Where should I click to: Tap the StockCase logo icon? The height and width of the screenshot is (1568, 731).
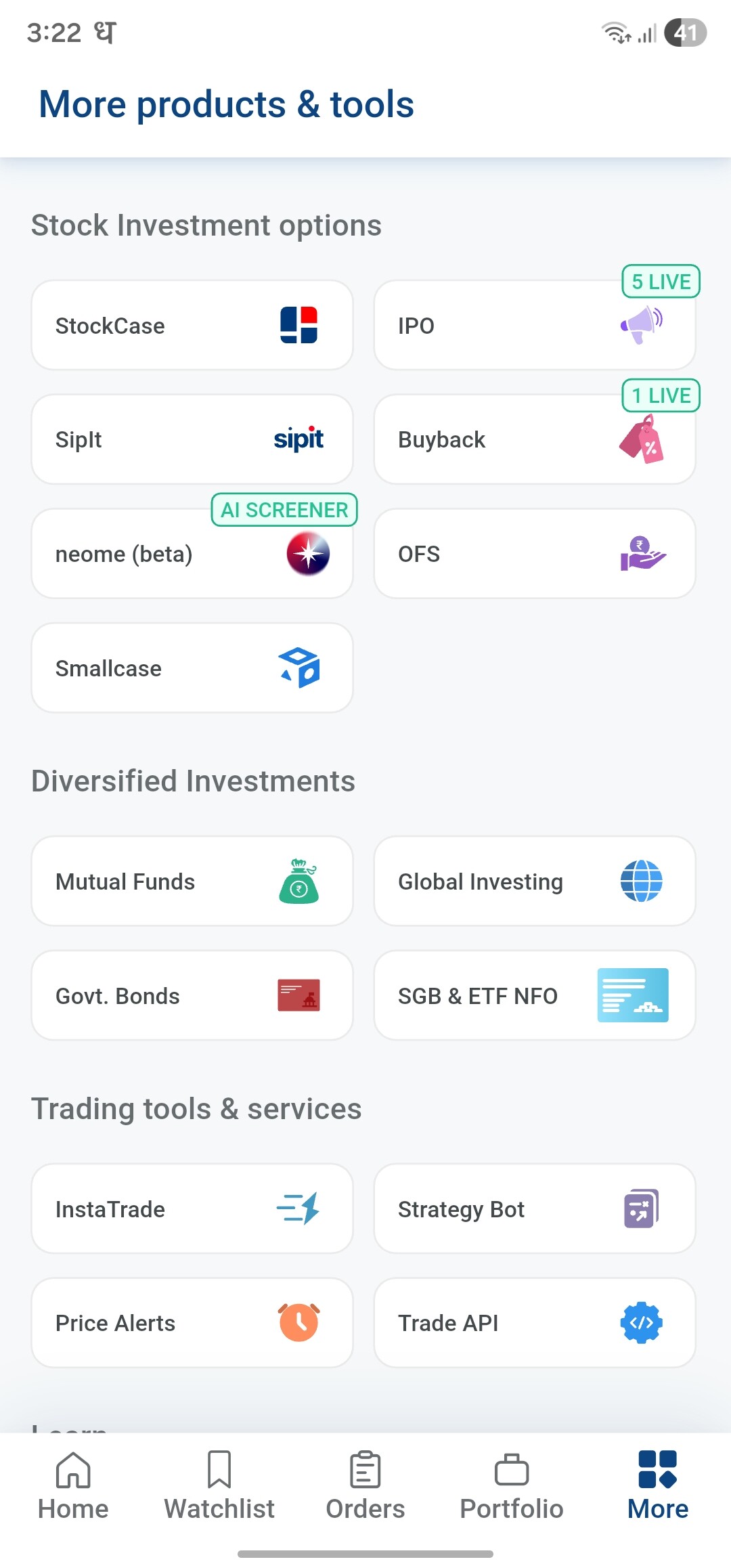point(298,325)
